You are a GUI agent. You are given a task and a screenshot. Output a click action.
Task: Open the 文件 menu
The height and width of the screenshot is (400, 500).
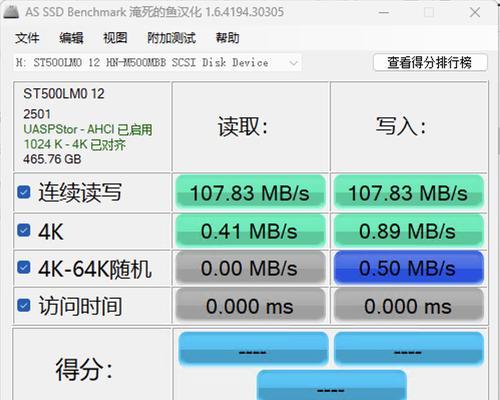pyautogui.click(x=27, y=38)
